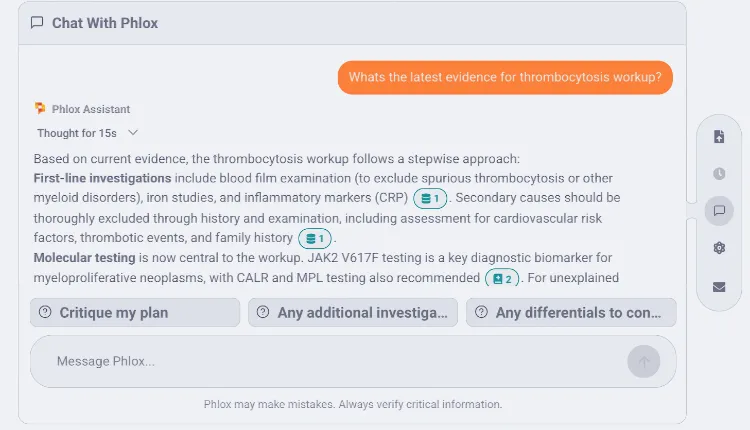Screen dimensions: 750x430
Task: Click the document upload icon in sidebar
Action: [x=719, y=136]
